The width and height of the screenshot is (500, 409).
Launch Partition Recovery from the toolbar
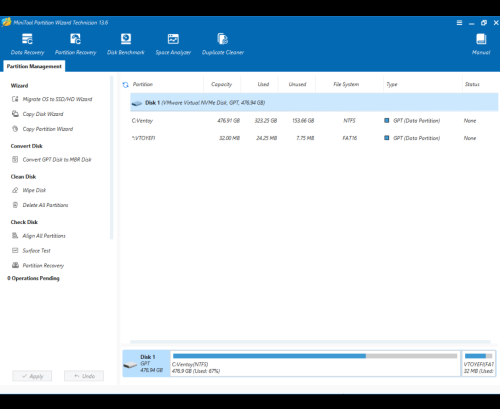click(x=75, y=44)
